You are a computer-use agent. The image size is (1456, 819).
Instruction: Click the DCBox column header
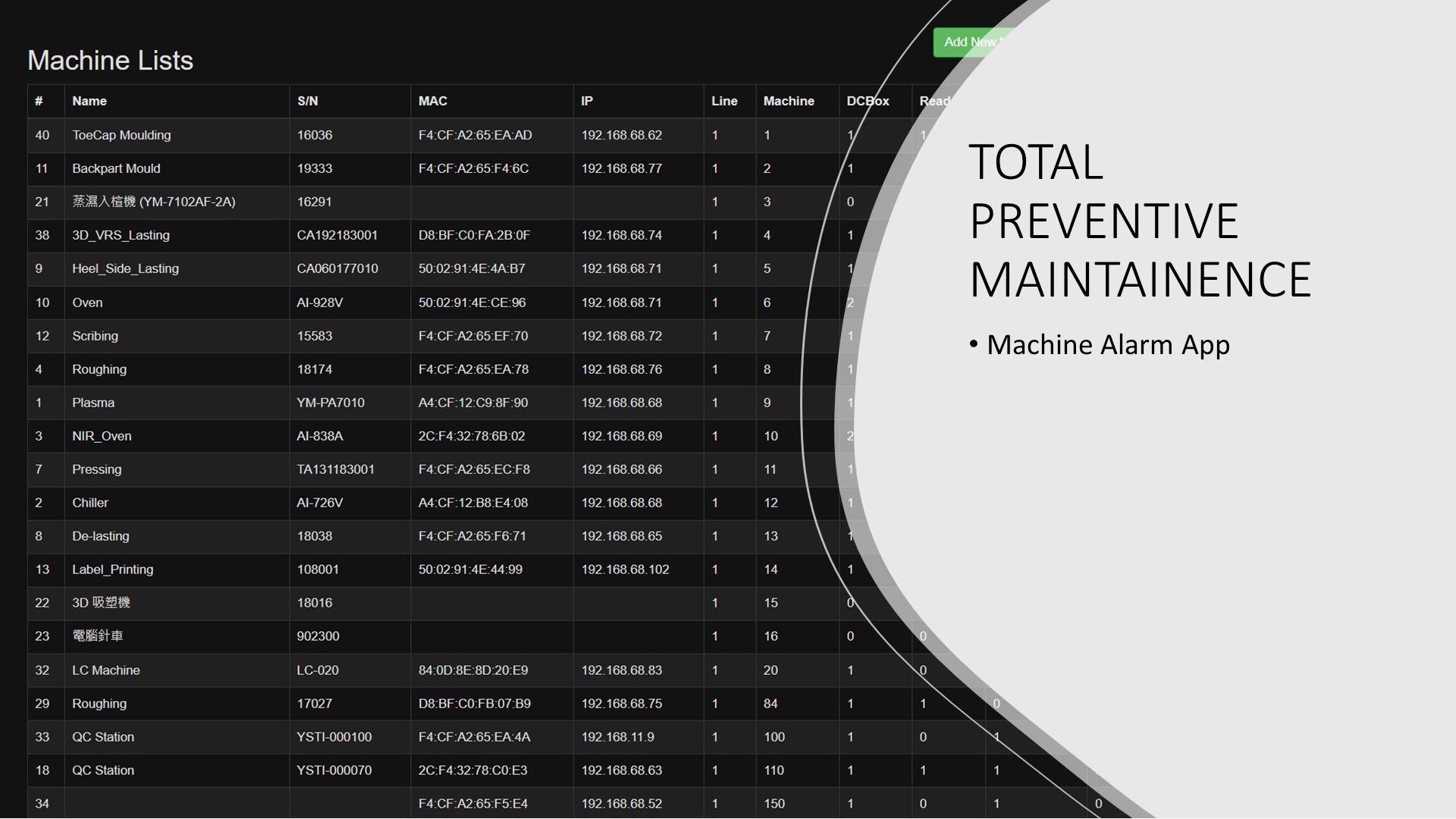pos(867,101)
